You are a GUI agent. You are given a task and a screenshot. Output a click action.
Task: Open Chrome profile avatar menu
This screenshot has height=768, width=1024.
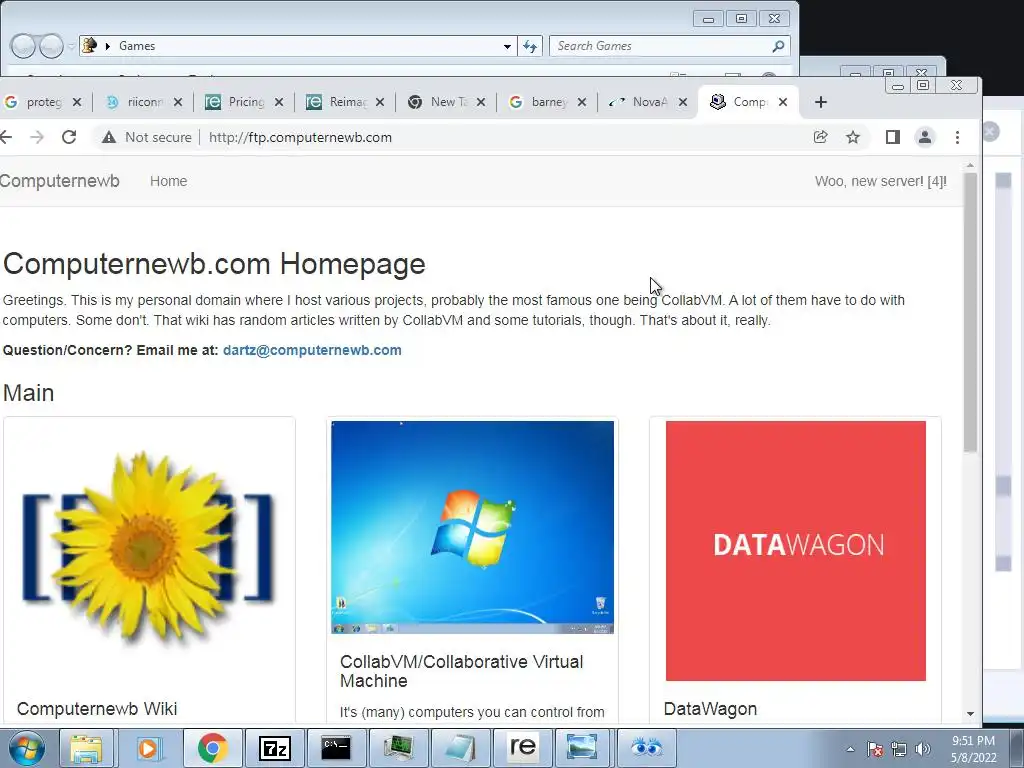[925, 137]
